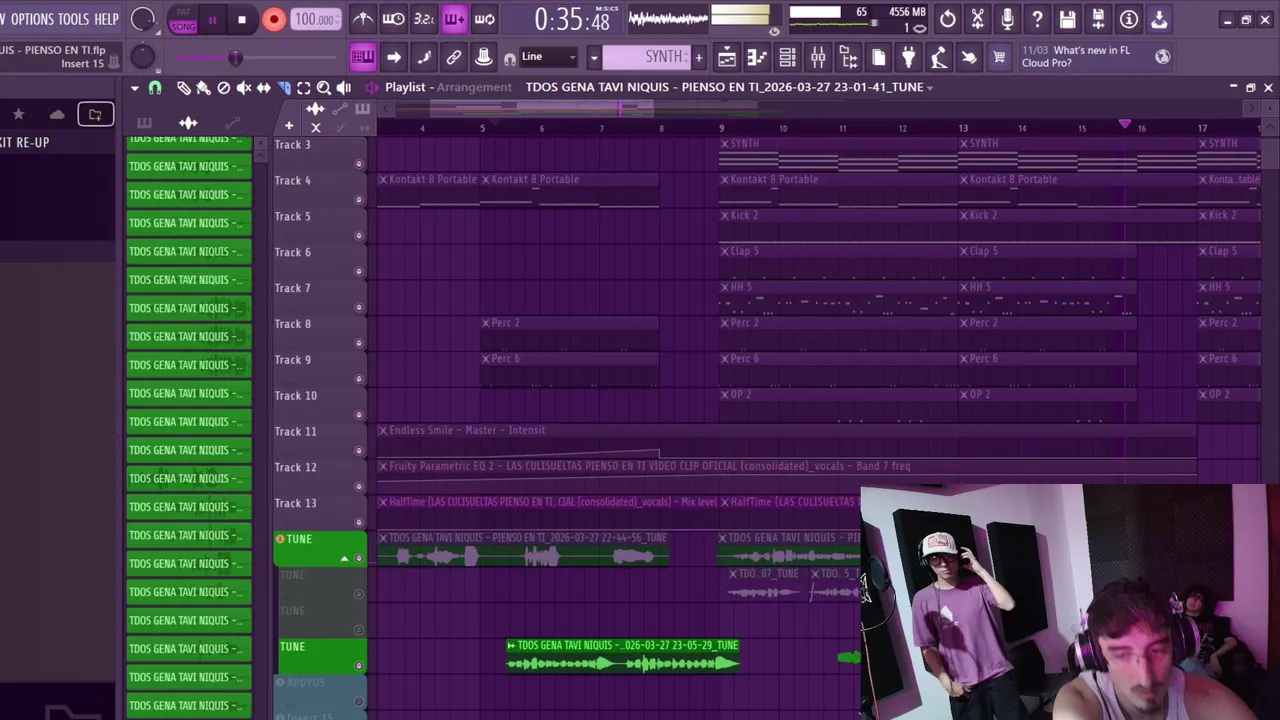Select the playlist delete tool
Screen dimensions: 1280x720
pyautogui.click(x=223, y=88)
